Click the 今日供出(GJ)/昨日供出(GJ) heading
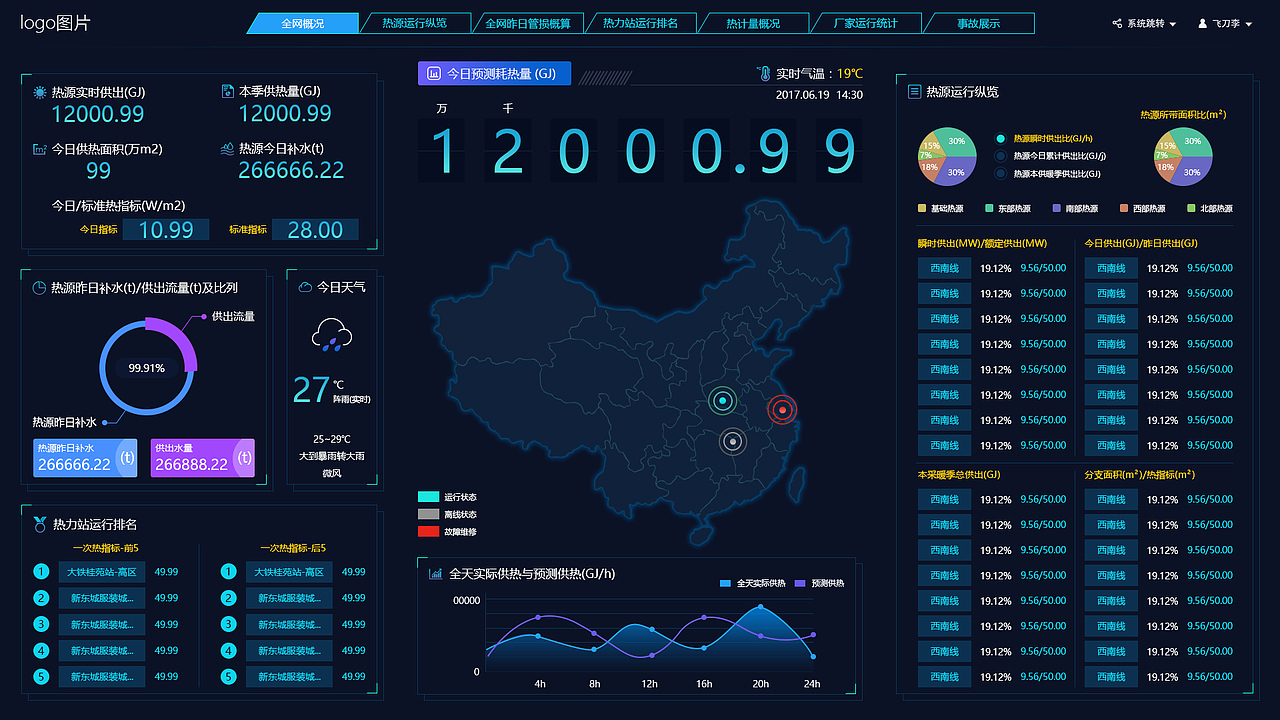The height and width of the screenshot is (720, 1280). 1141,243
